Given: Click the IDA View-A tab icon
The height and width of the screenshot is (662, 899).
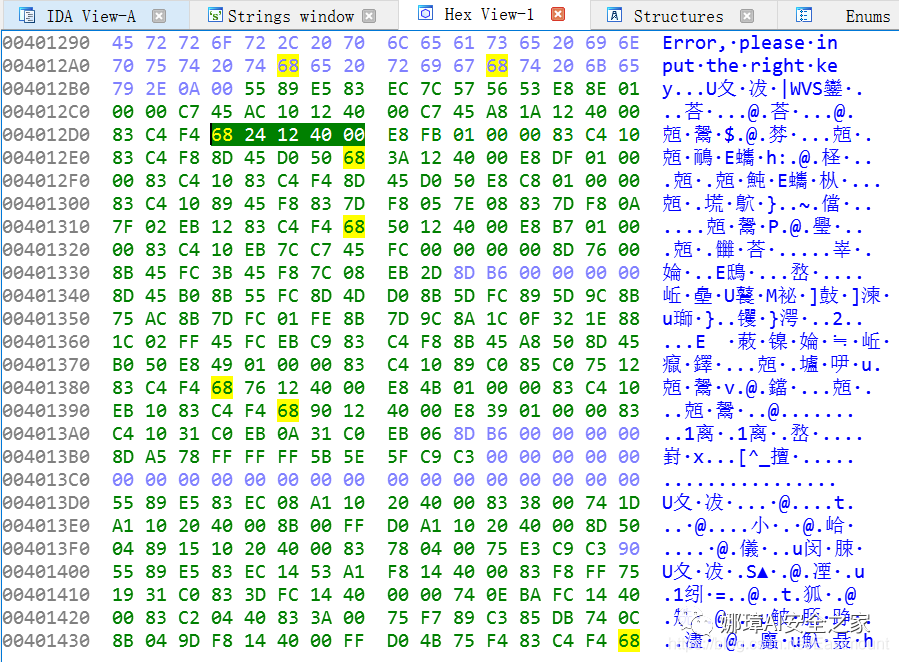Looking at the screenshot, I should coord(26,15).
